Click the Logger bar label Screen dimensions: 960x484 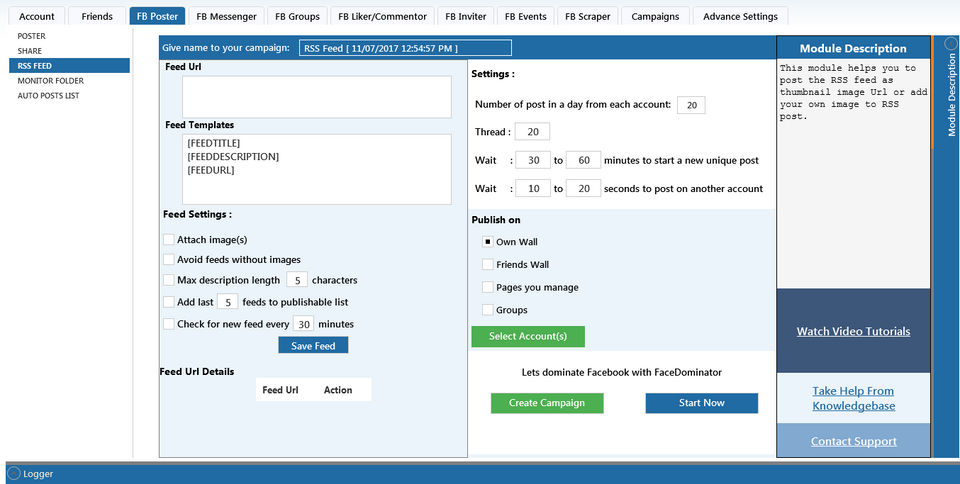click(38, 474)
